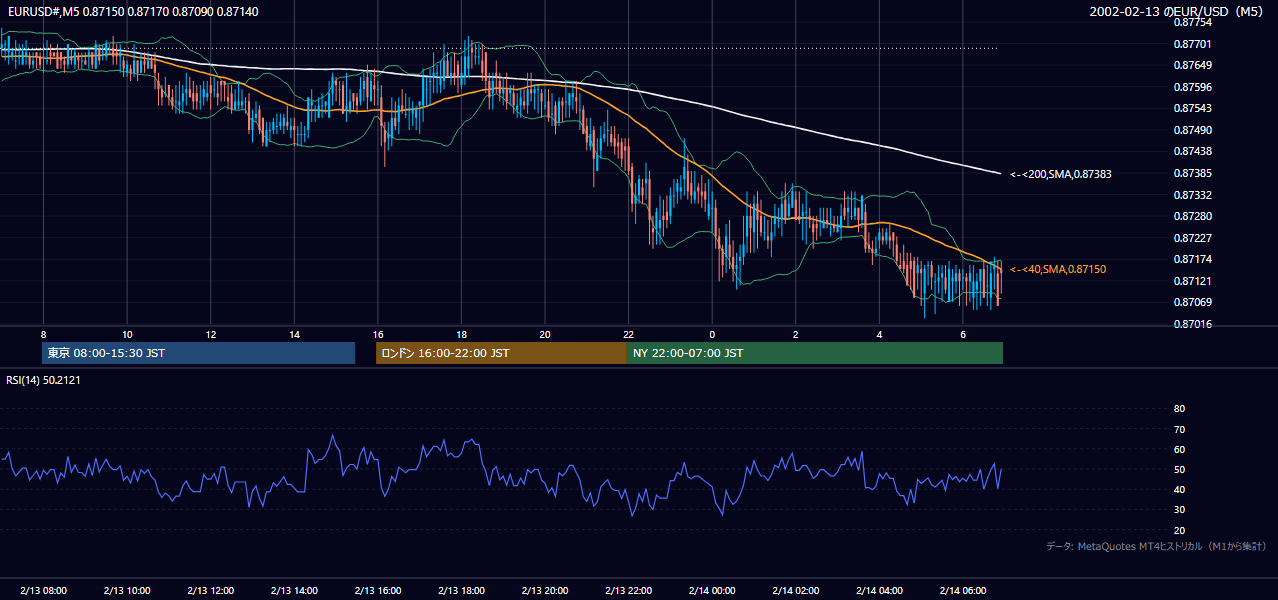Click the 200 SMA label 0.87383

[1061, 174]
